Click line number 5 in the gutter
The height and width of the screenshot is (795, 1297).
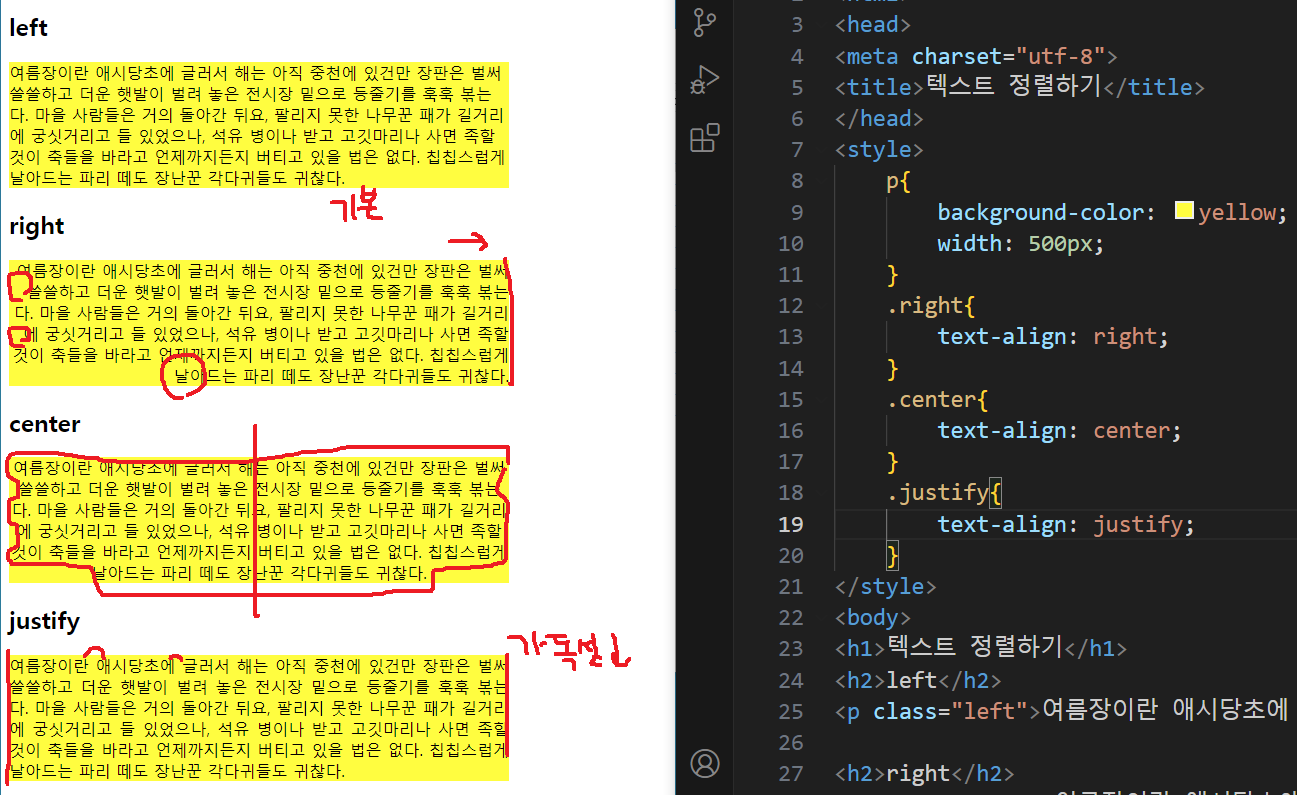coord(796,87)
